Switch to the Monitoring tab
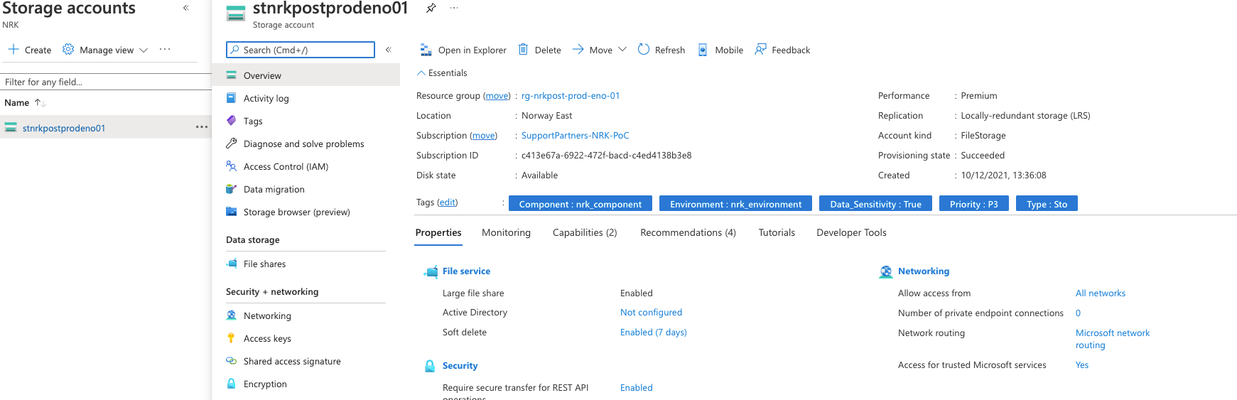1237x400 pixels. click(506, 232)
